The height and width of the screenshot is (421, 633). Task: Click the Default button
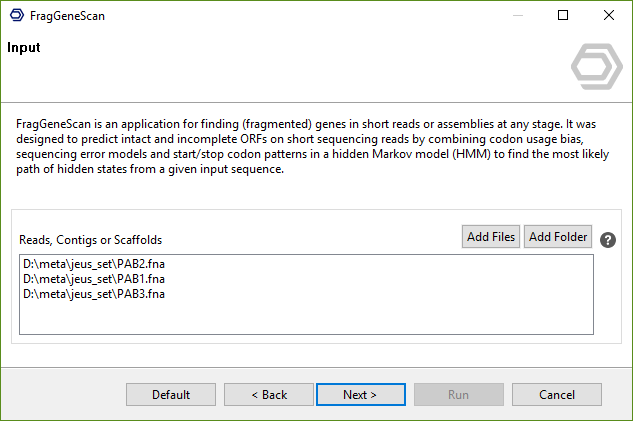coord(171,394)
